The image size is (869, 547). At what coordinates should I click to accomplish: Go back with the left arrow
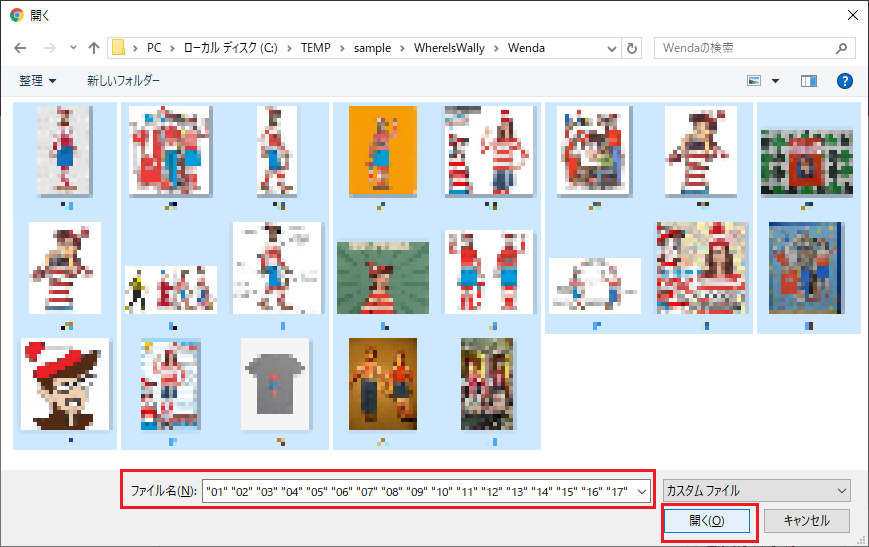pyautogui.click(x=20, y=48)
